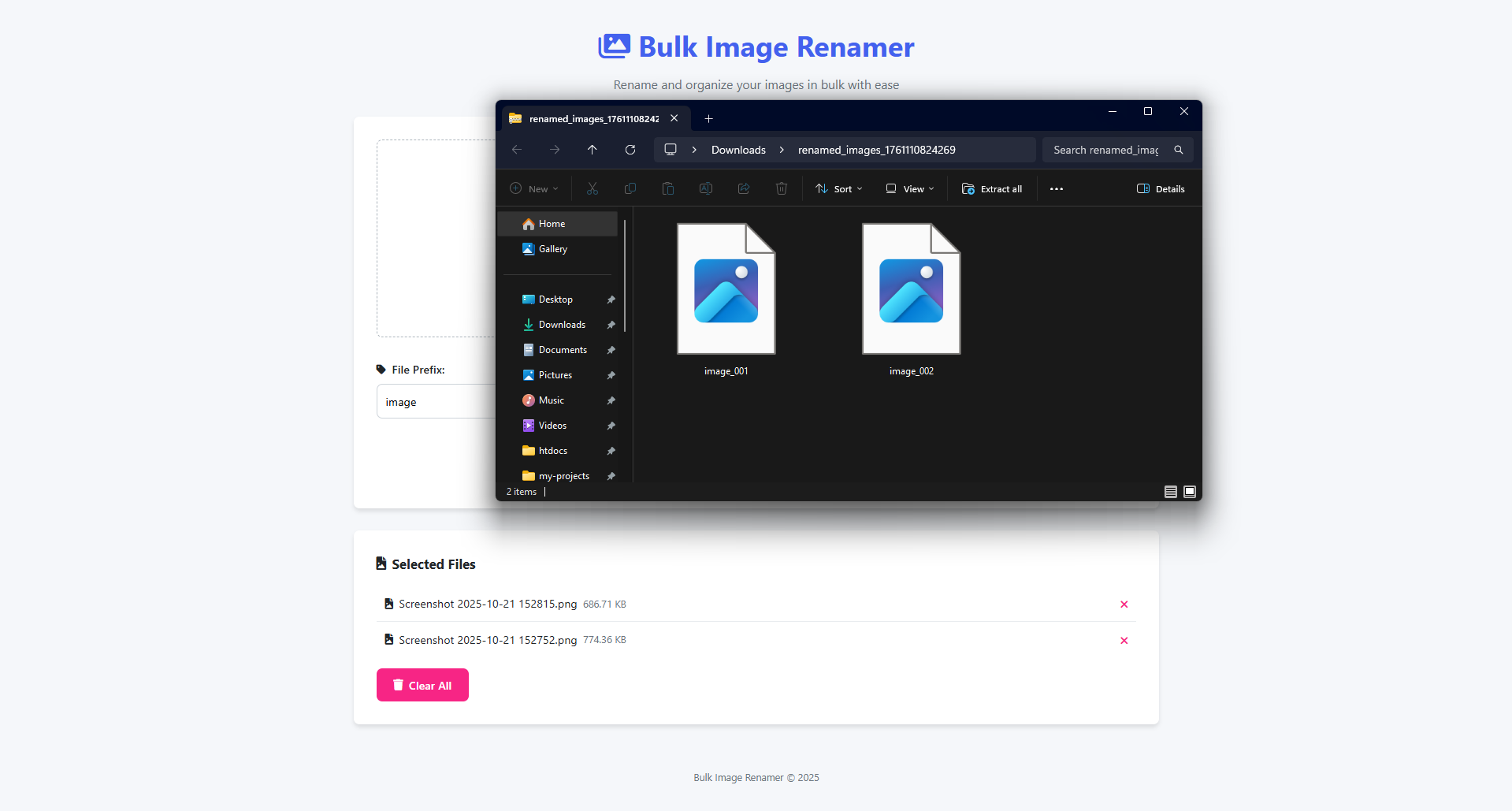1512x811 pixels.
Task: Switch to large thumbnails view layout
Action: 1190,492
